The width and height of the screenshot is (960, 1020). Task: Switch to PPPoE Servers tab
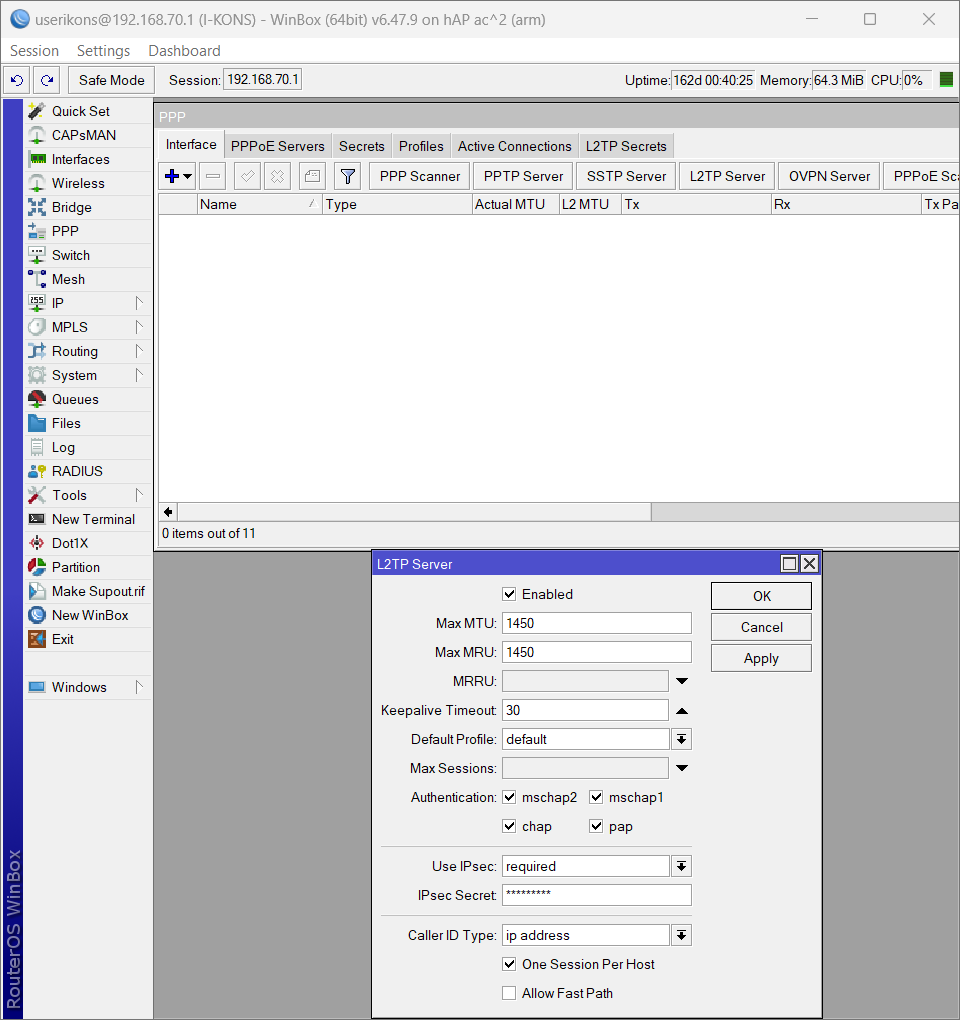click(278, 146)
